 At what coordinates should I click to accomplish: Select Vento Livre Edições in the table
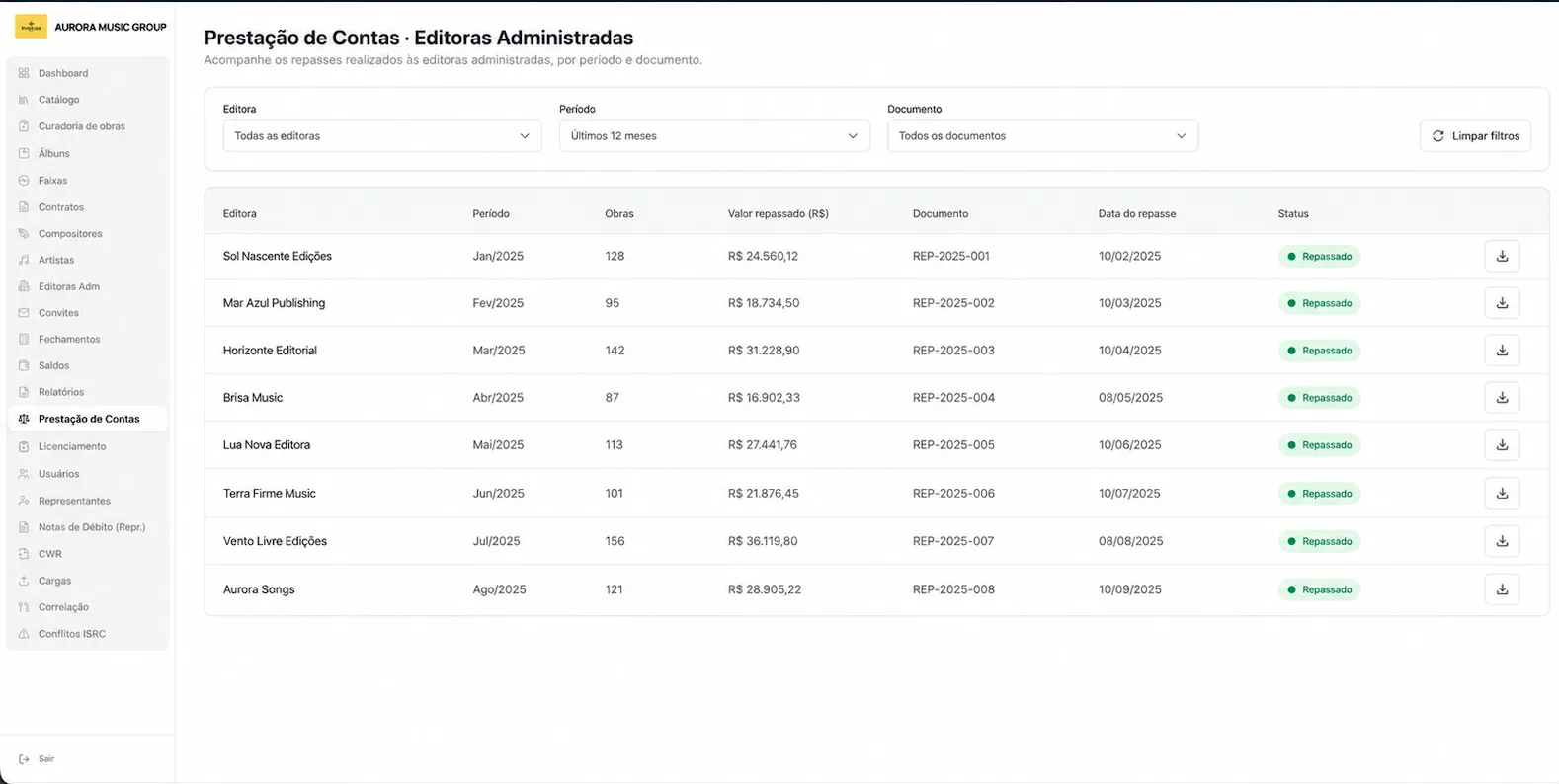275,541
